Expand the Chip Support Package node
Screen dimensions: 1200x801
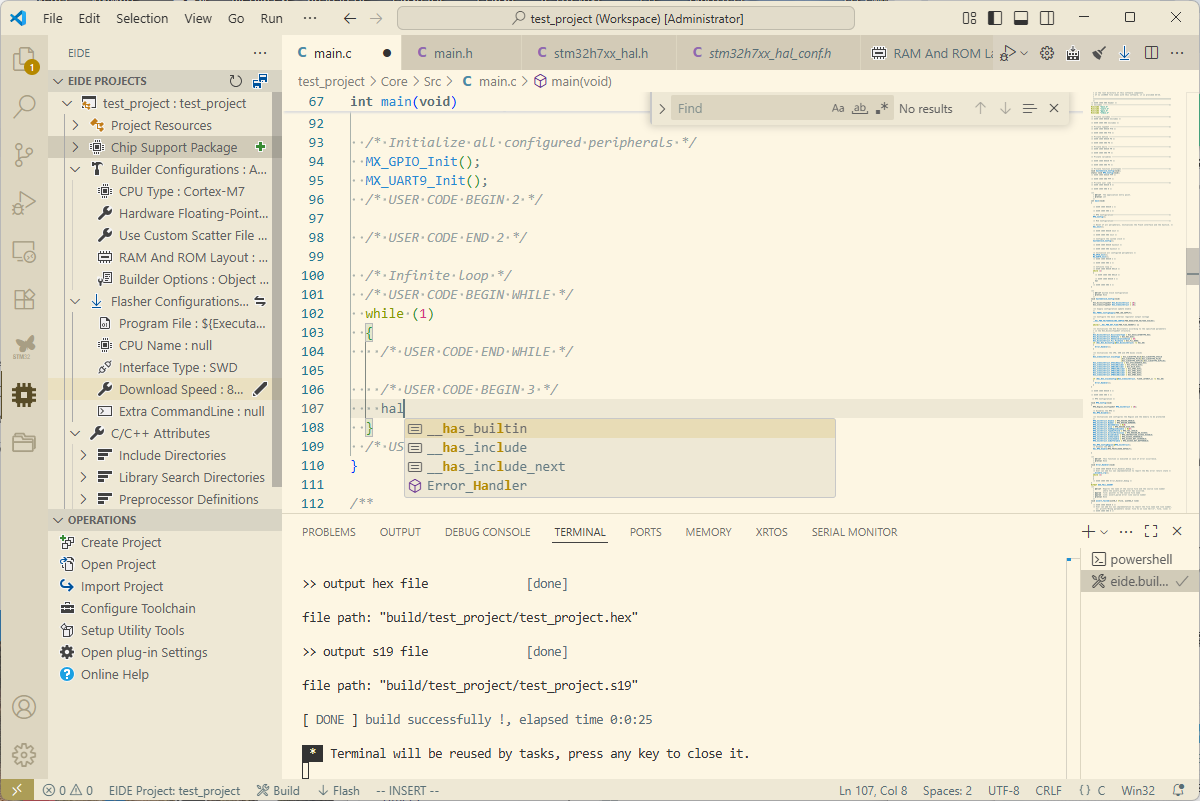[x=76, y=147]
